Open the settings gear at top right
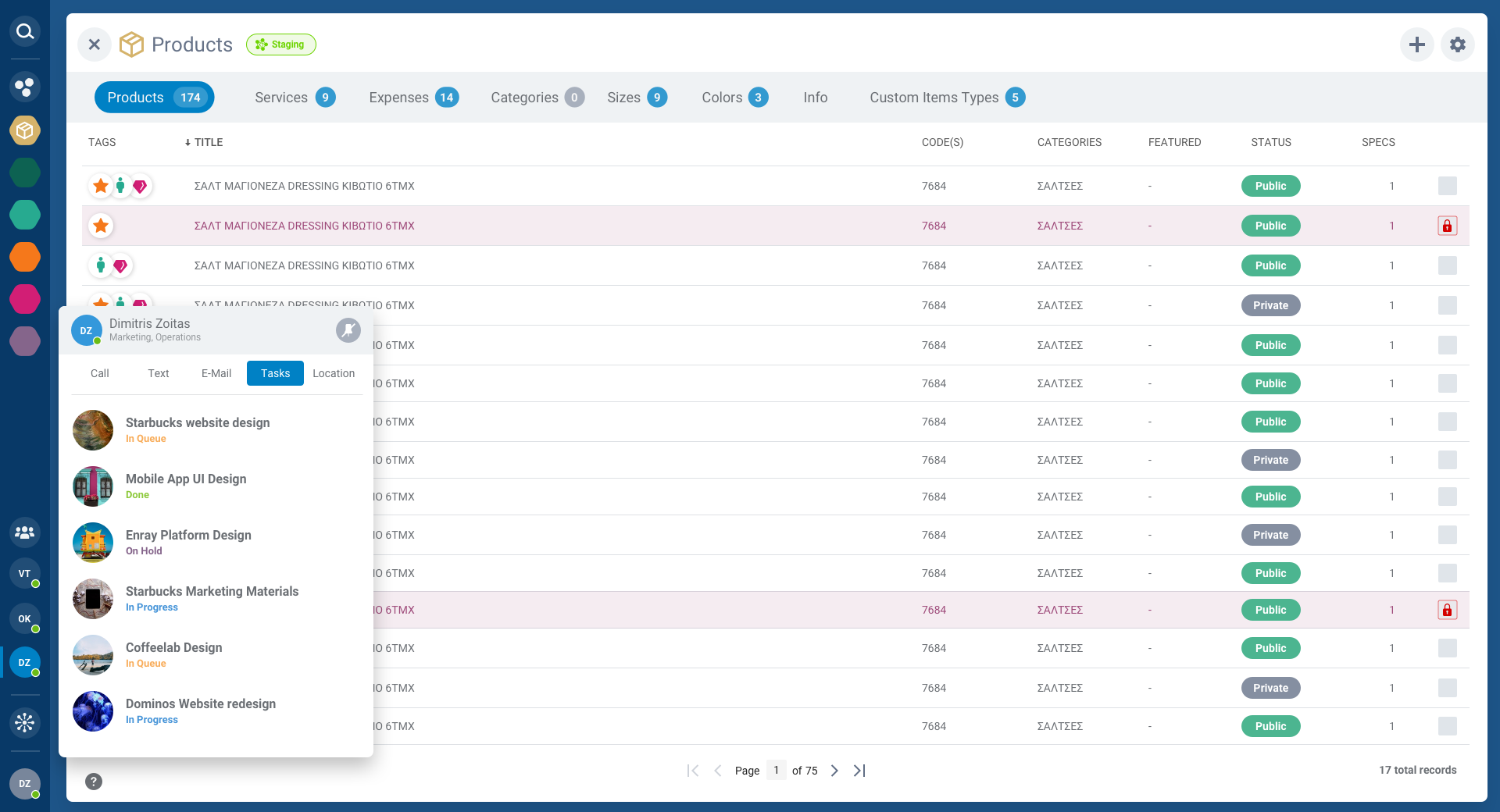1500x812 pixels. (x=1456, y=45)
